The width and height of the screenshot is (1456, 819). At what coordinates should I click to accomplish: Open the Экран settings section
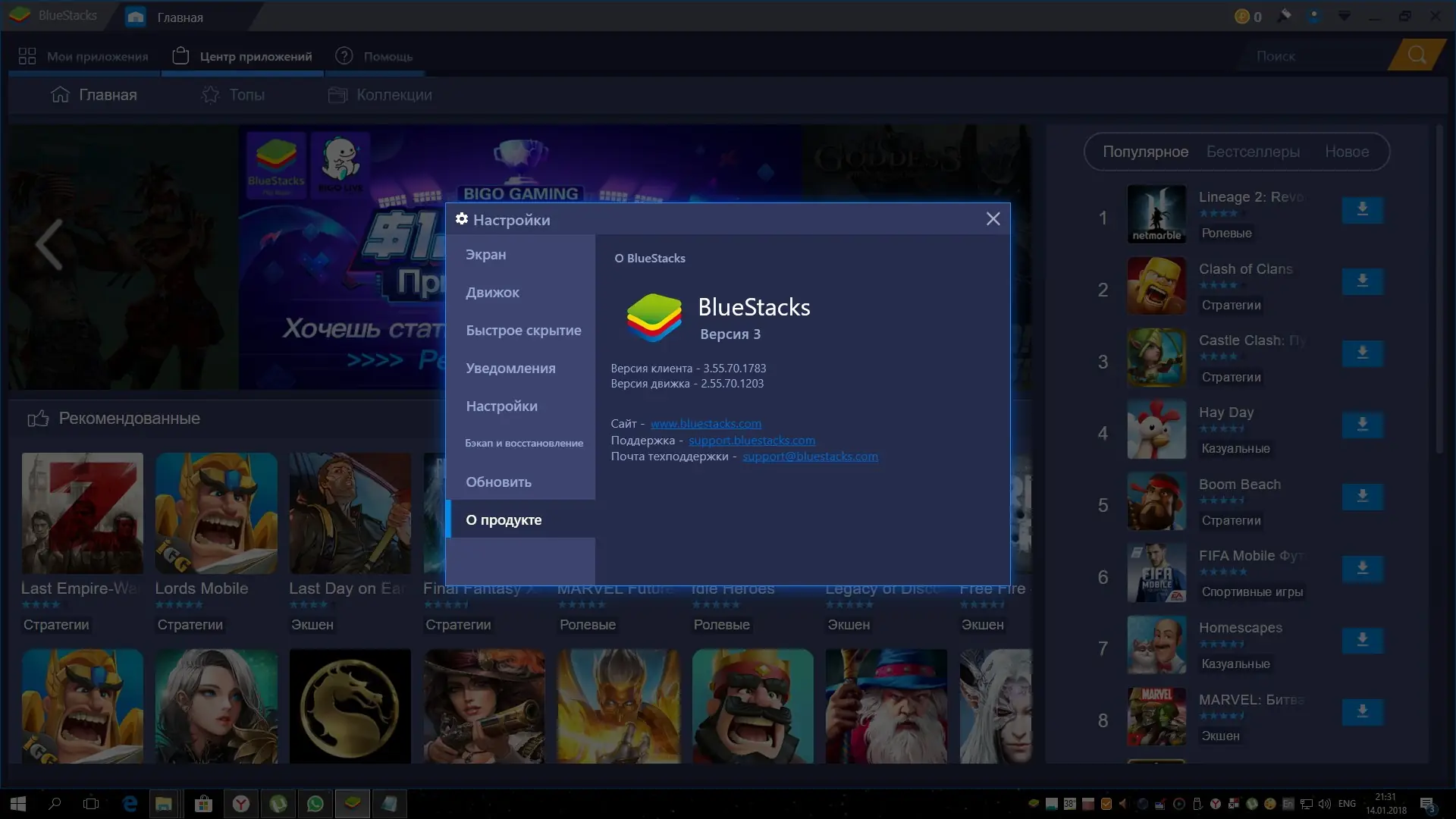tap(485, 255)
